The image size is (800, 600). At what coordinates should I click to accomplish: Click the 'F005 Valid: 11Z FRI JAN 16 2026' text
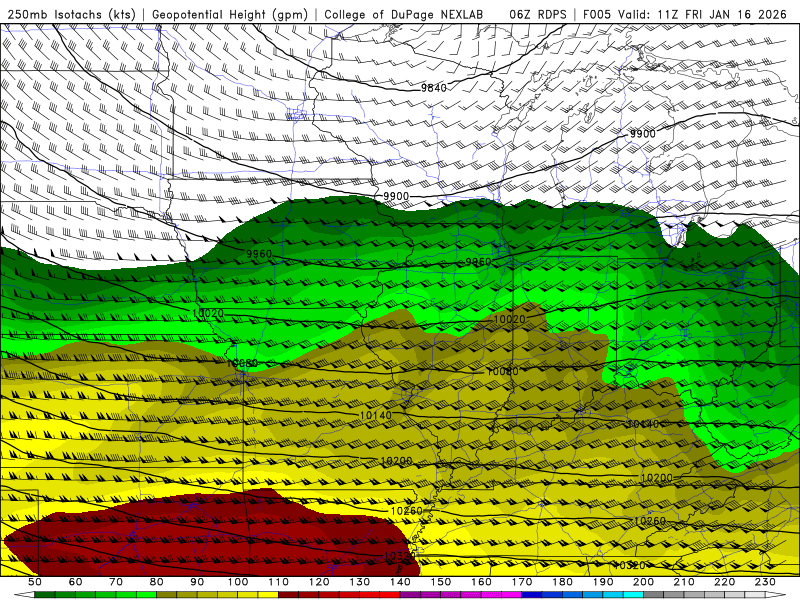point(685,14)
